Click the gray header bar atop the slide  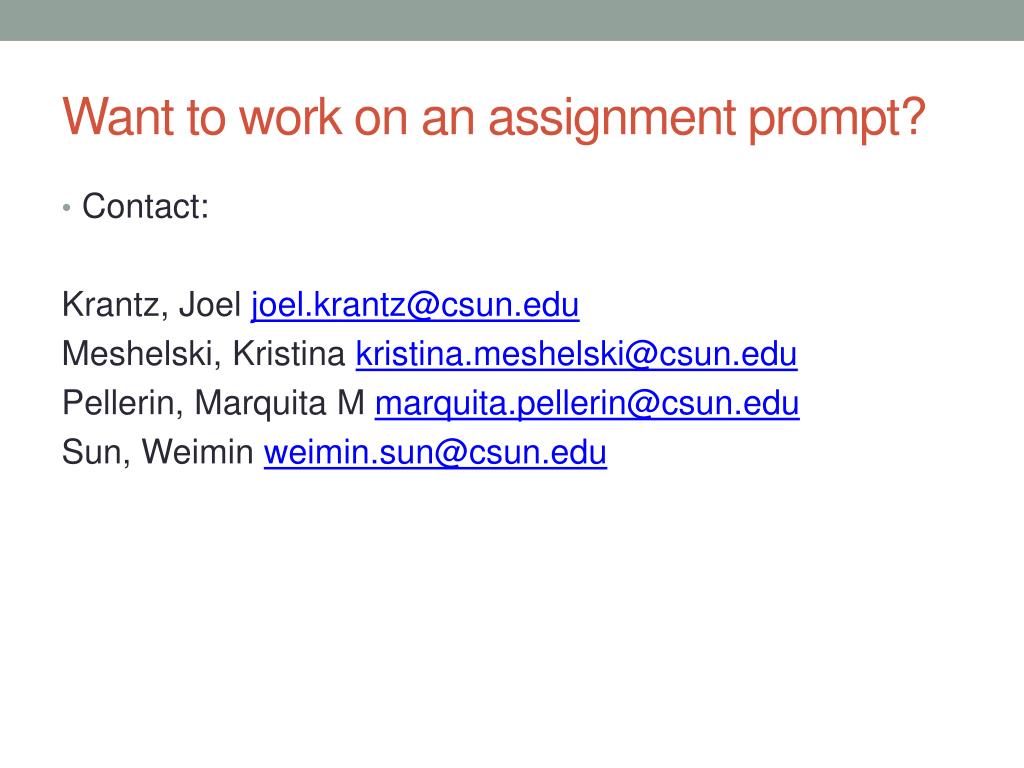(512, 20)
